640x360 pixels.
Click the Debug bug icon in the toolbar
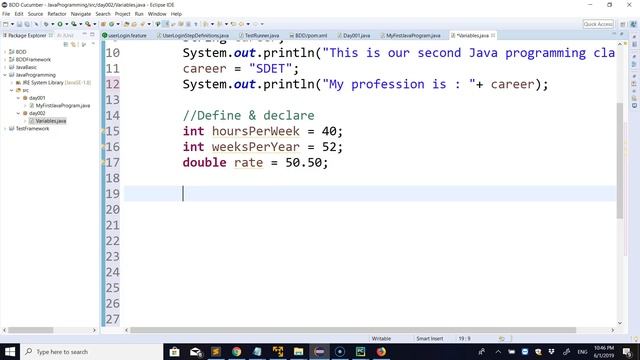click(46, 24)
